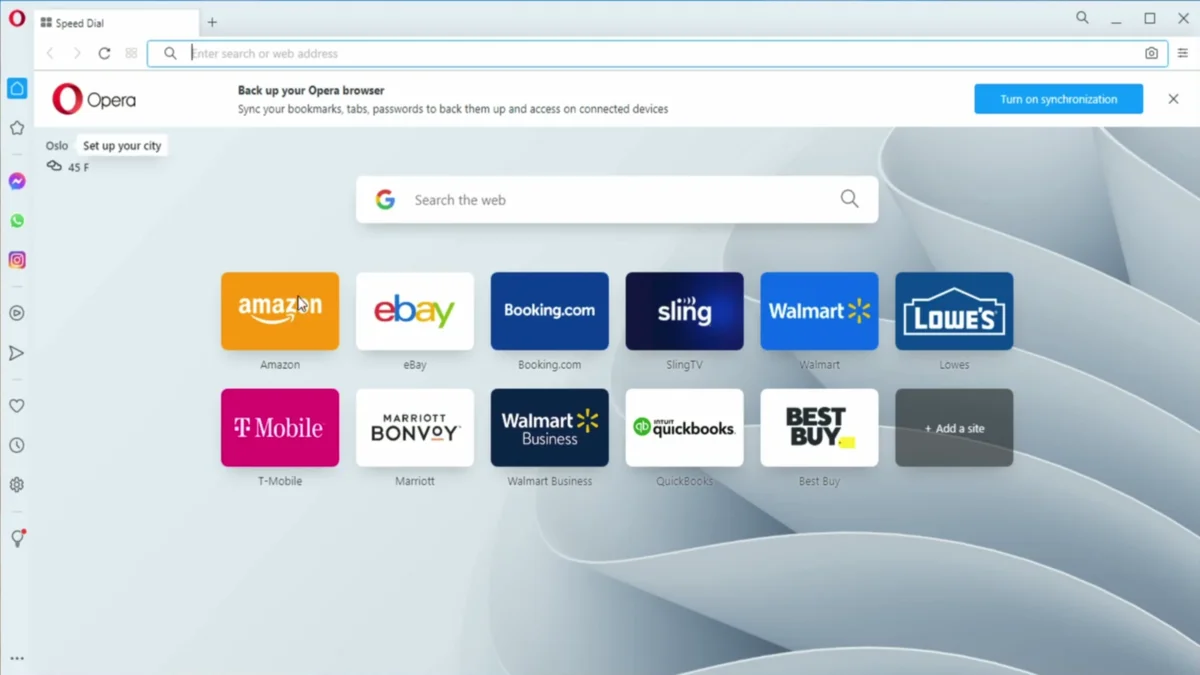Open the QuickBooks speed dial tile

pos(685,428)
